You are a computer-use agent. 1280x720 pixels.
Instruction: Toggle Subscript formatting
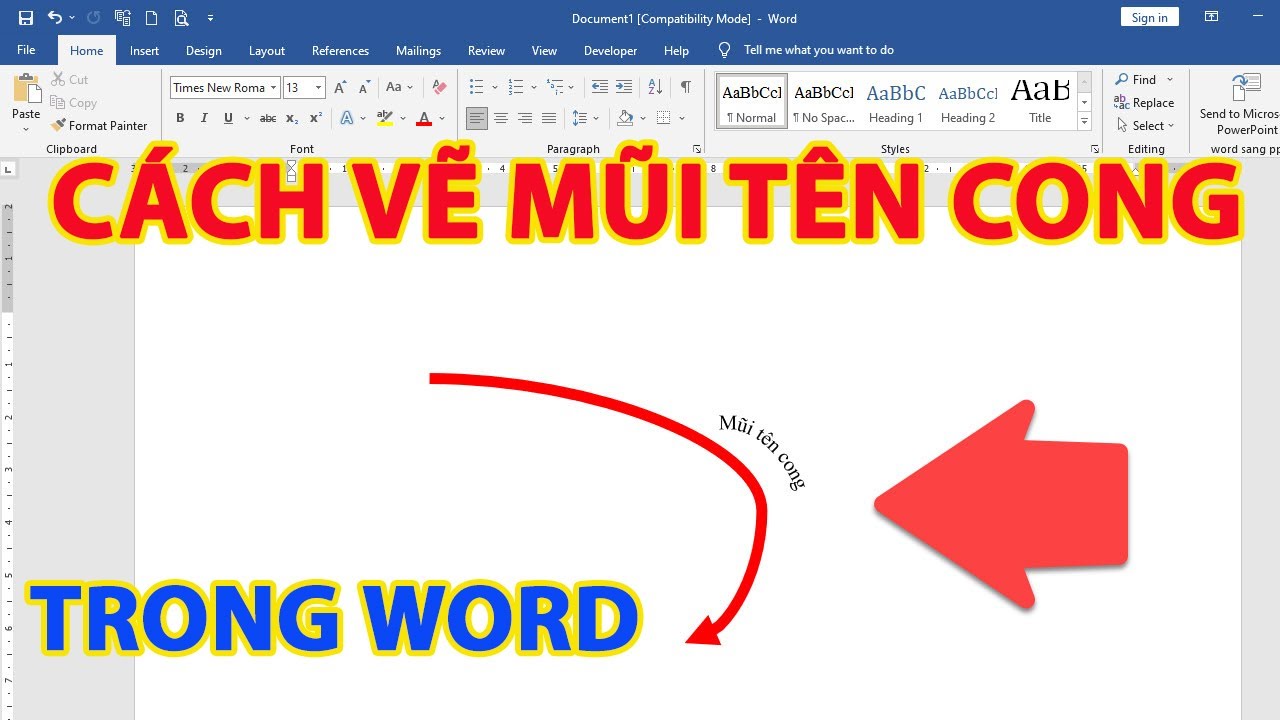(292, 118)
